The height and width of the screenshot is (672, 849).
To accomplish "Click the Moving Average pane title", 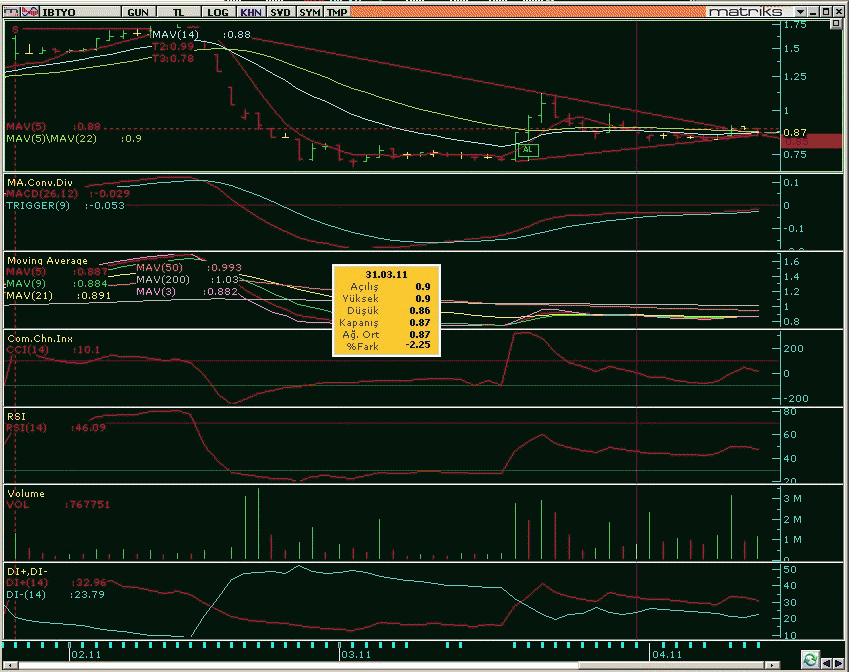I will click(x=47, y=260).
